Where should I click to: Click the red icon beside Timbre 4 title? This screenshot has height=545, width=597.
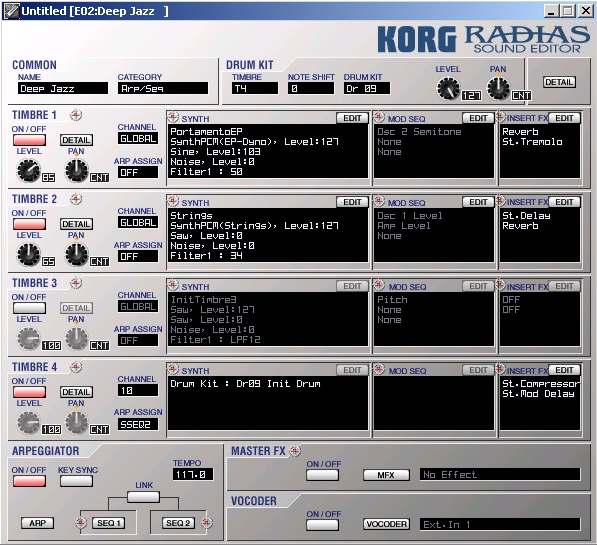pos(76,367)
